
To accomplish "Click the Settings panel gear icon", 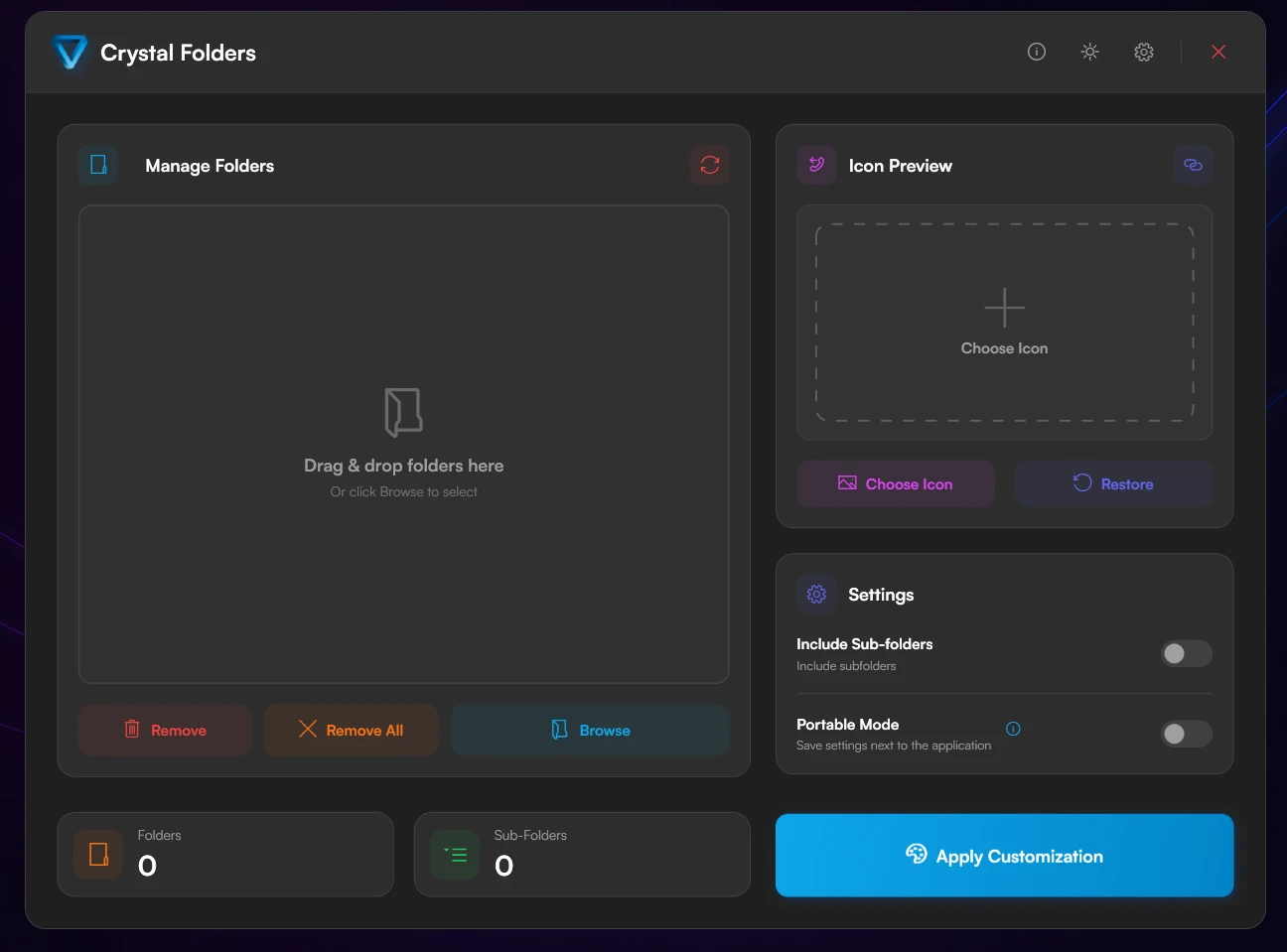I will point(816,594).
